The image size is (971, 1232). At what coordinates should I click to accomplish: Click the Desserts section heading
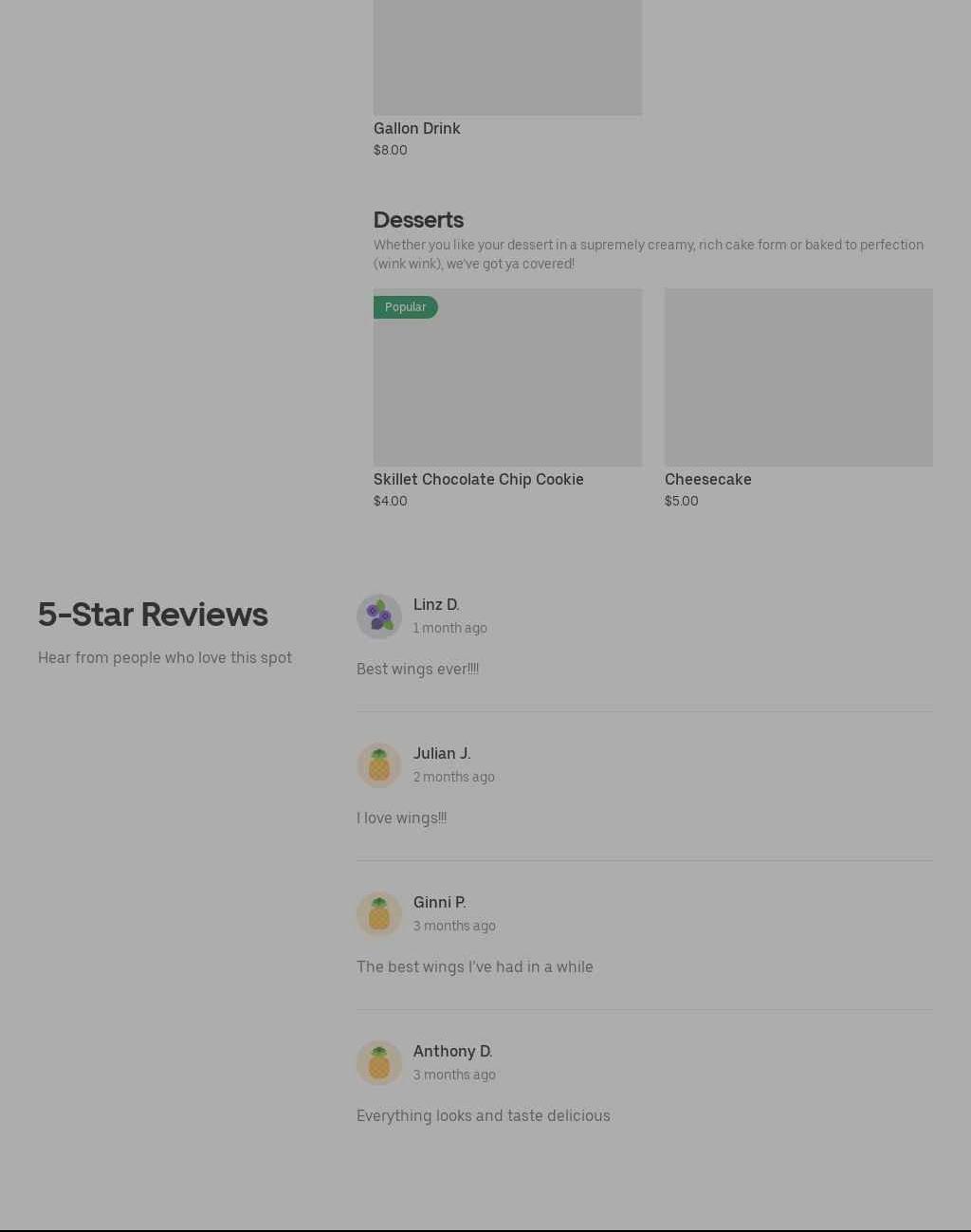(418, 219)
